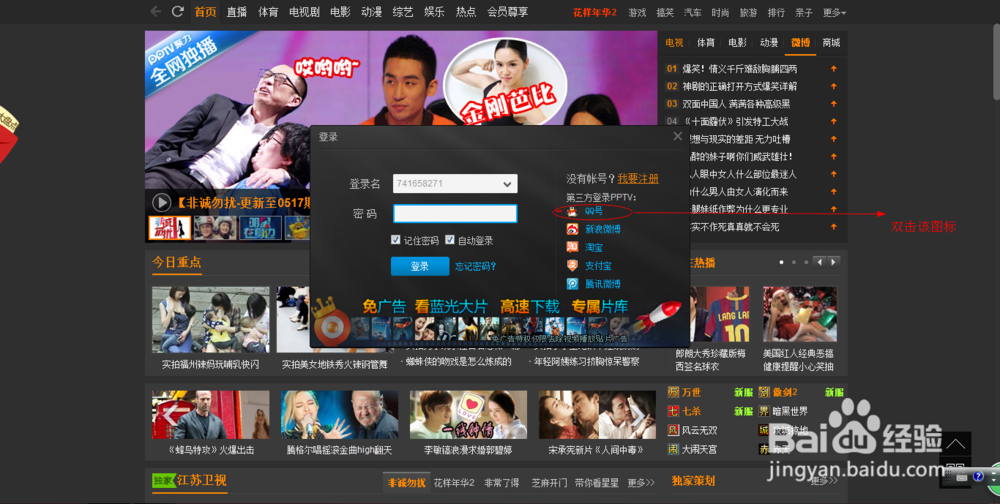Open the 郎朗大秀珍藏版梅西签名球衣 thumbnail
Viewport: 1000px width, 504px height.
pyautogui.click(x=713, y=314)
